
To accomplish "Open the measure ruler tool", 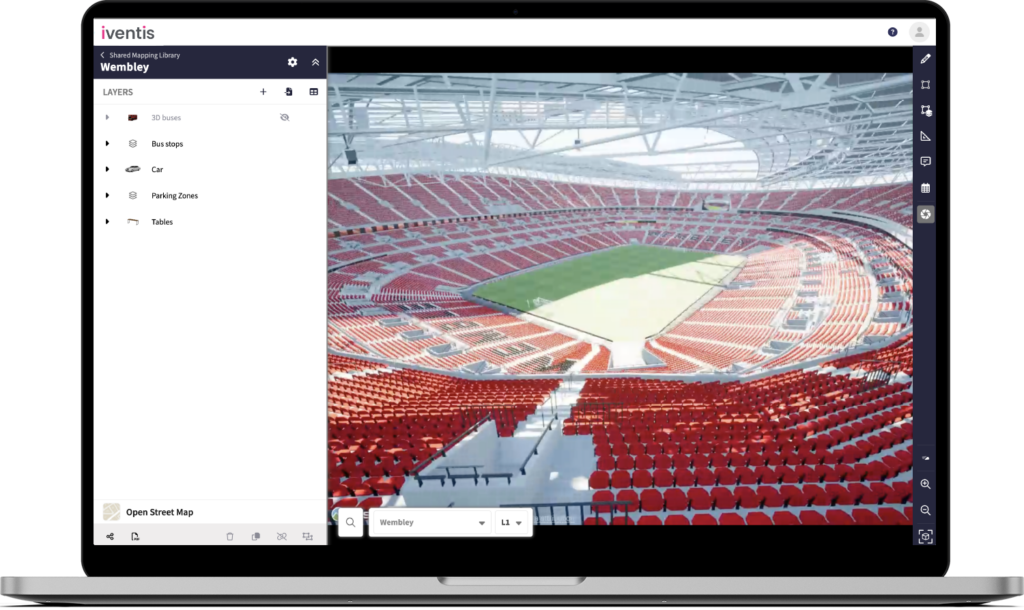I will point(925,136).
